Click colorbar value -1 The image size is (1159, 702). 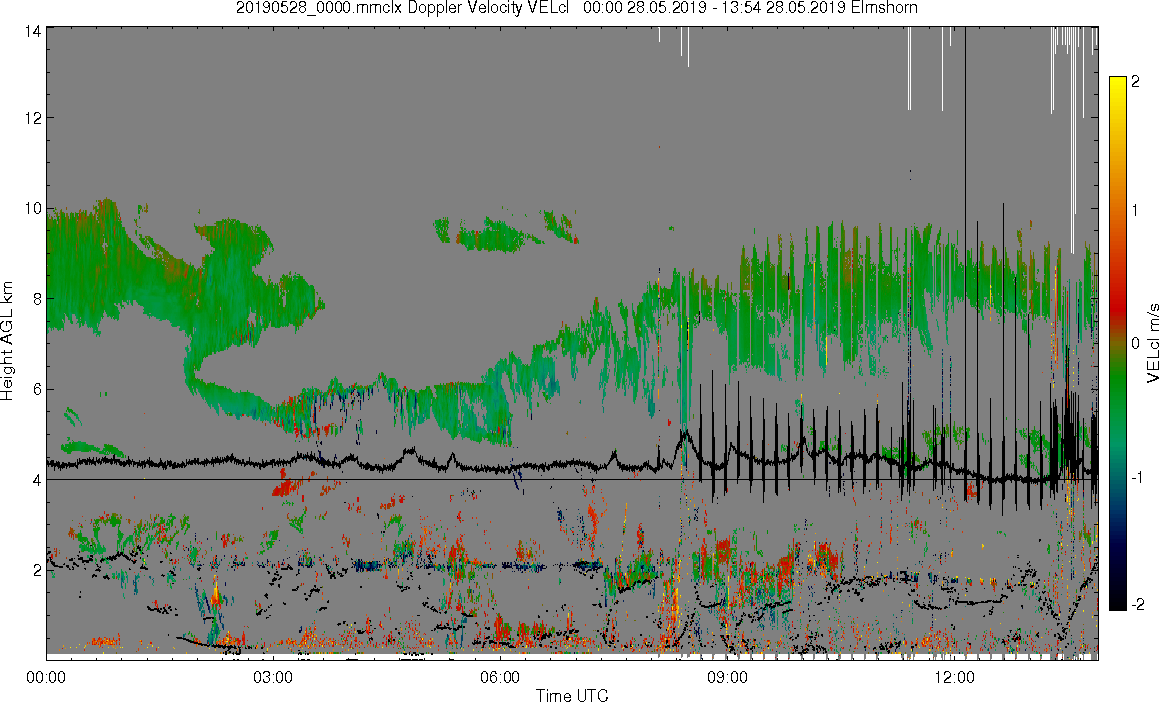[x=1138, y=477]
